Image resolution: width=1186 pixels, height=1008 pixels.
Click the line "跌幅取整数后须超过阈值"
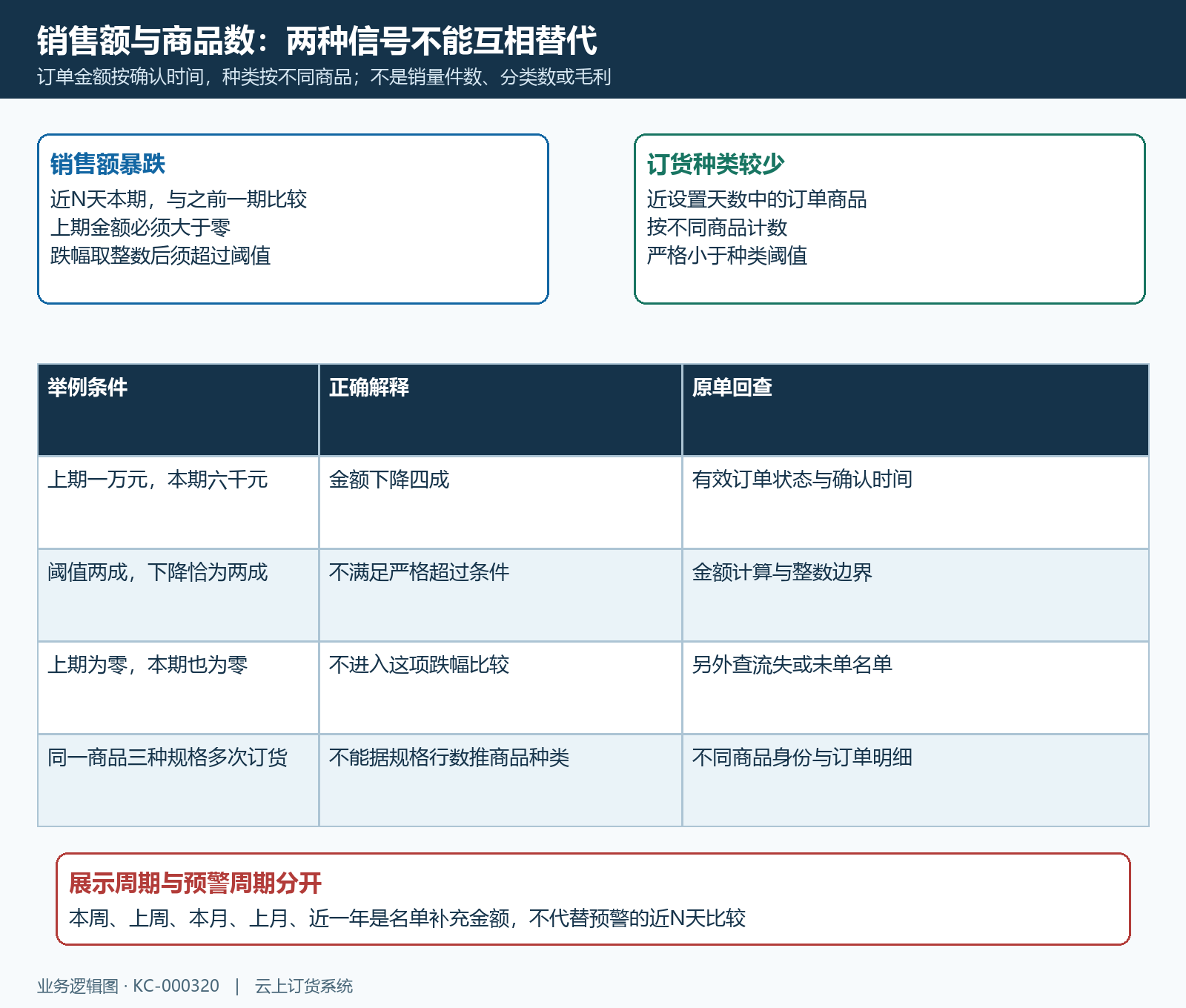tap(160, 256)
